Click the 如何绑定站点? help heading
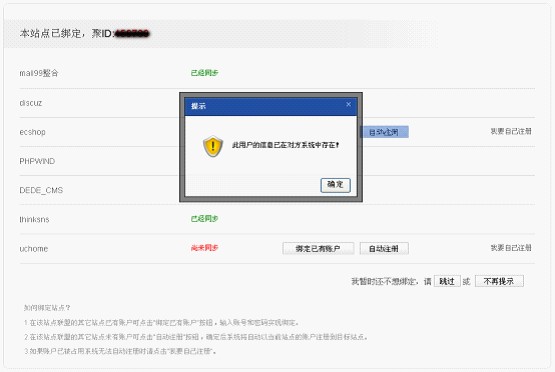The image size is (555, 372). (47, 308)
